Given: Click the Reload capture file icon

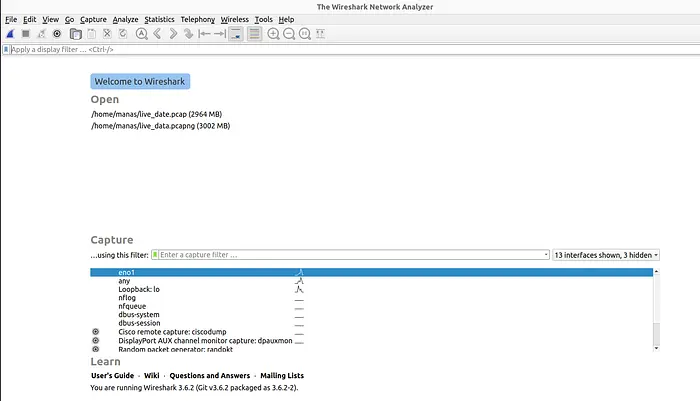Looking at the screenshot, I should click(x=123, y=34).
